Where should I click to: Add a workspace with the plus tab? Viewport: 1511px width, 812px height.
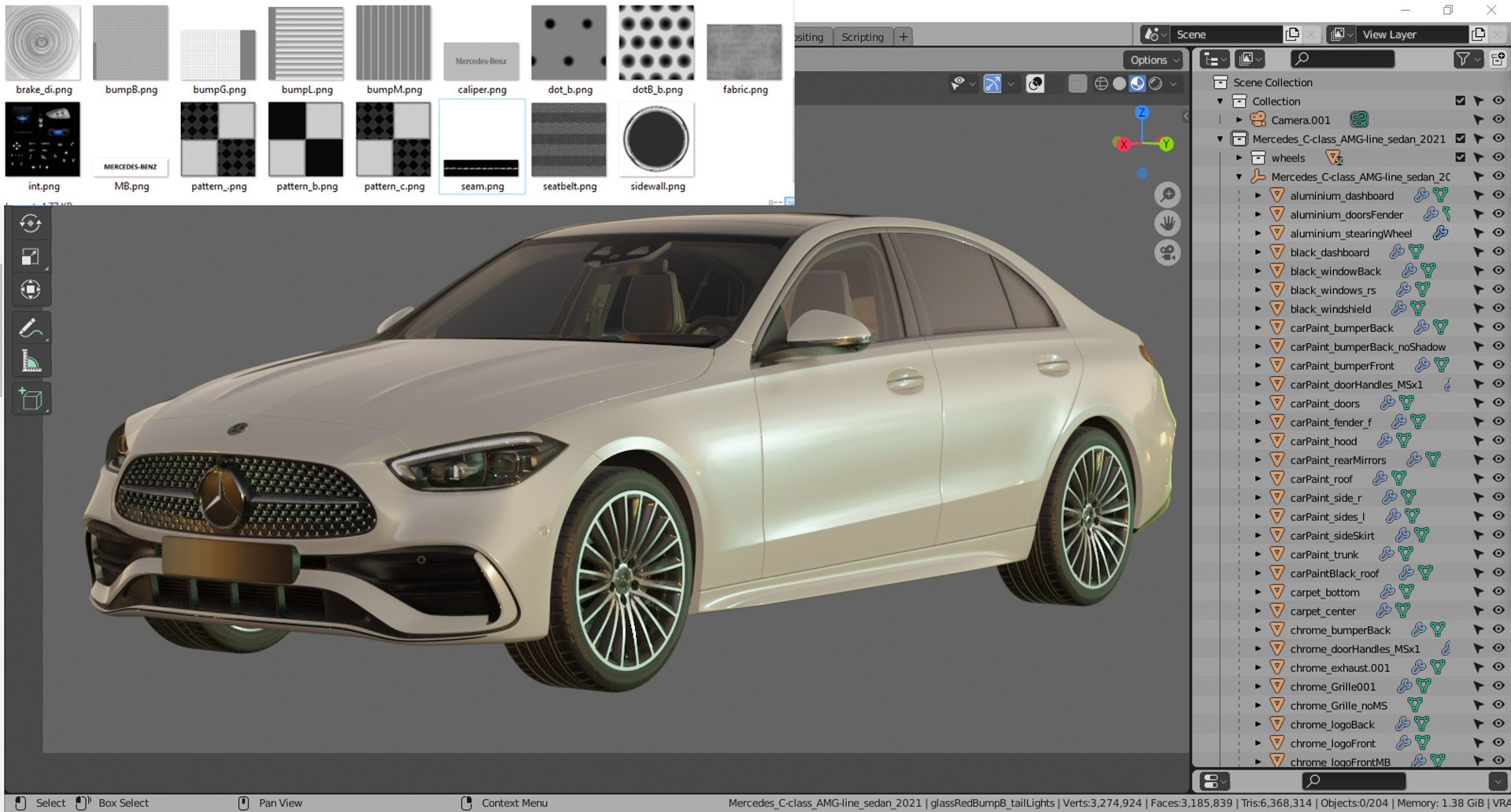(x=903, y=37)
